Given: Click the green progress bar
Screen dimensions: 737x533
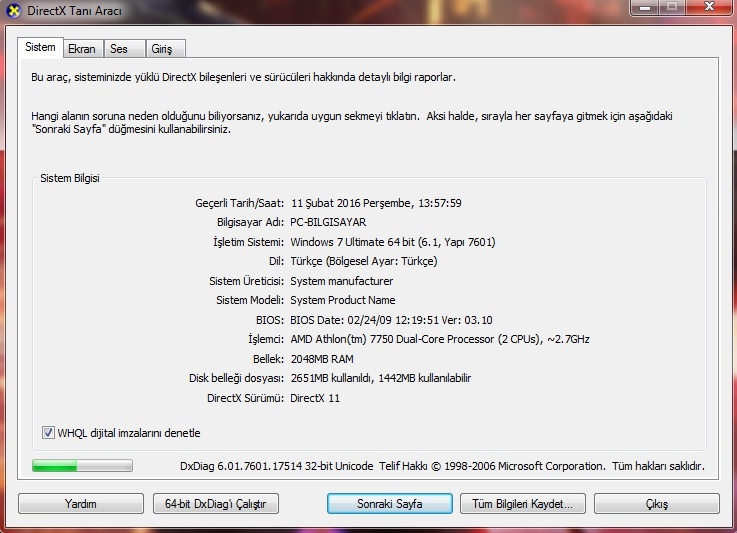Looking at the screenshot, I should click(82, 466).
